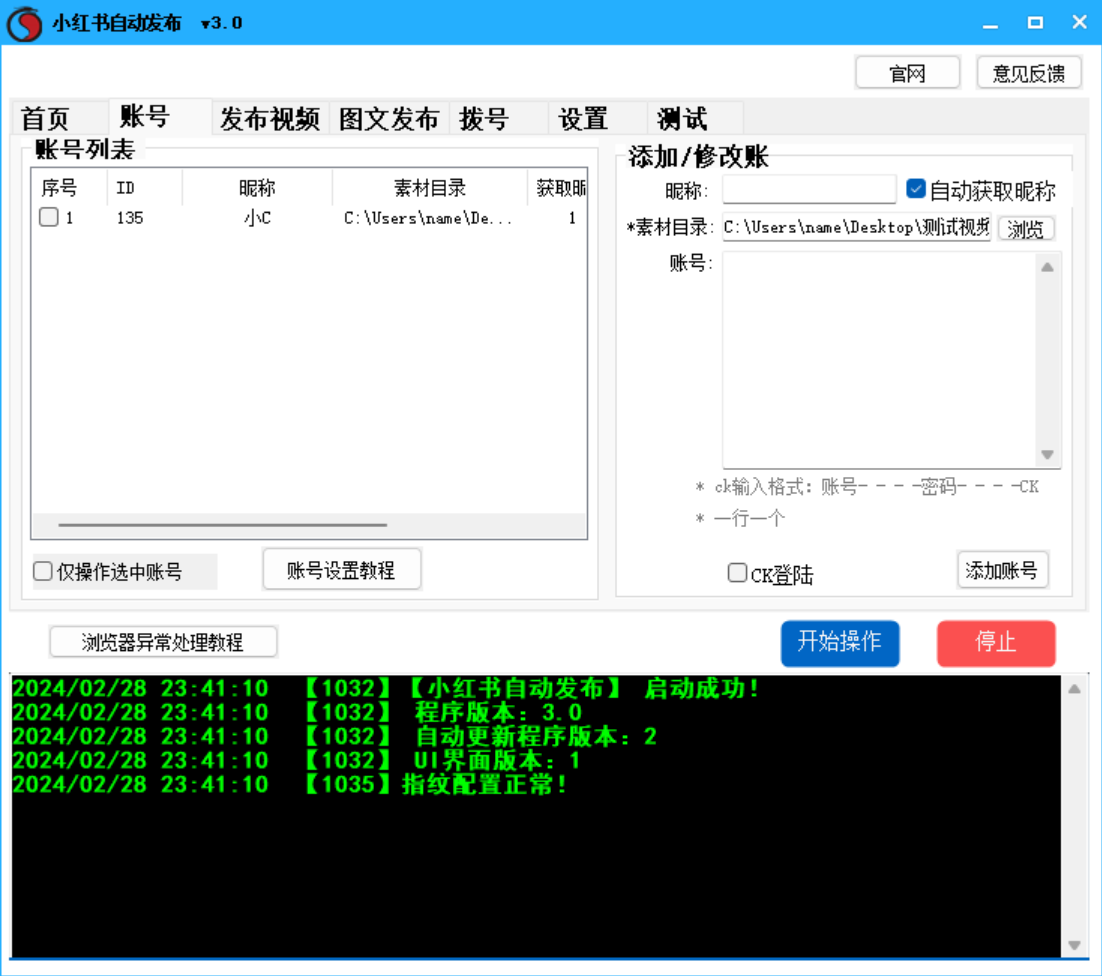Click 浏览 to pick material folder
Screen dimensions: 1102x976
click(1025, 228)
